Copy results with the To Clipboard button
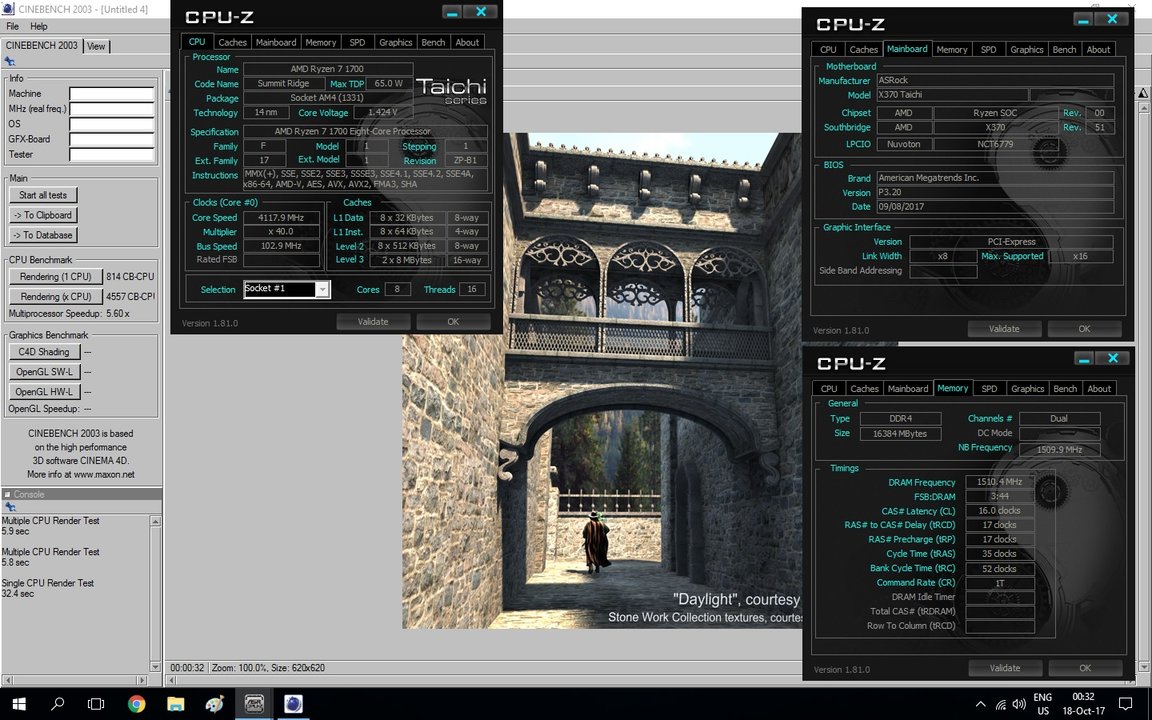This screenshot has height=720, width=1152. 43,215
